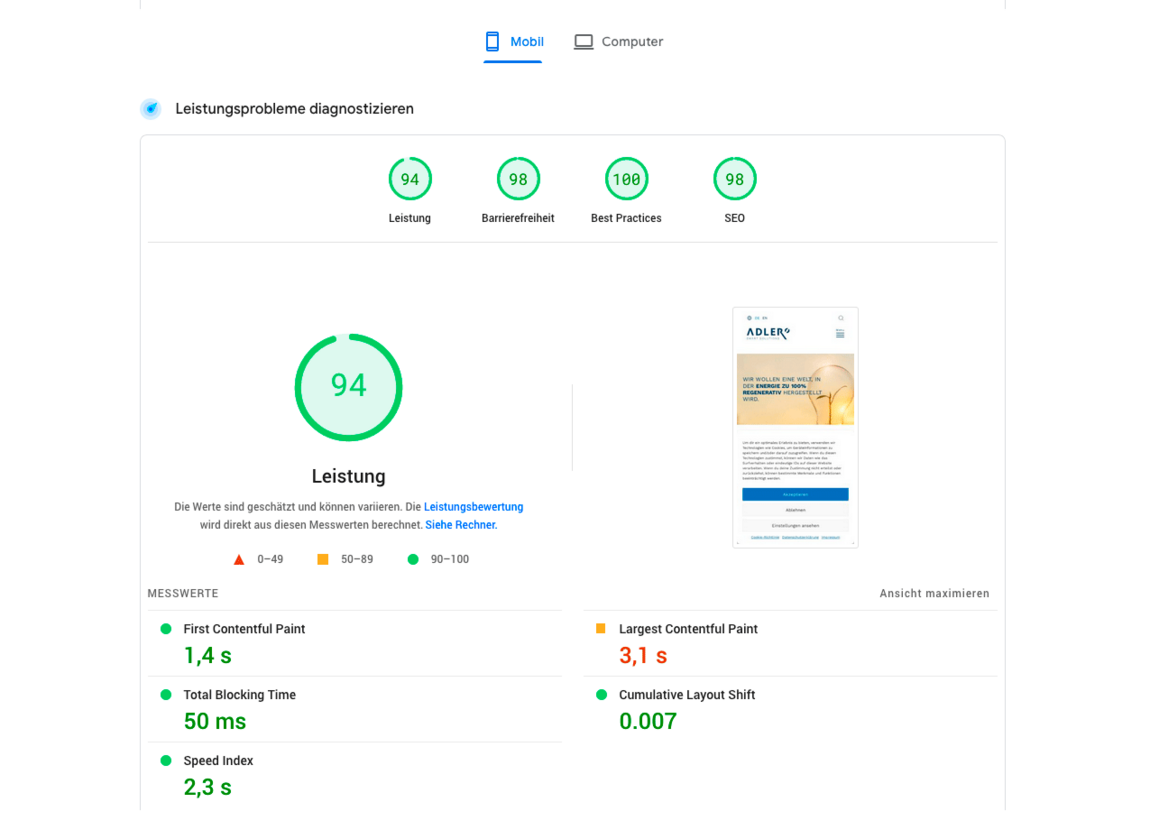Click the 50–89 legend text
This screenshot has width=1150, height=839.
tap(357, 560)
